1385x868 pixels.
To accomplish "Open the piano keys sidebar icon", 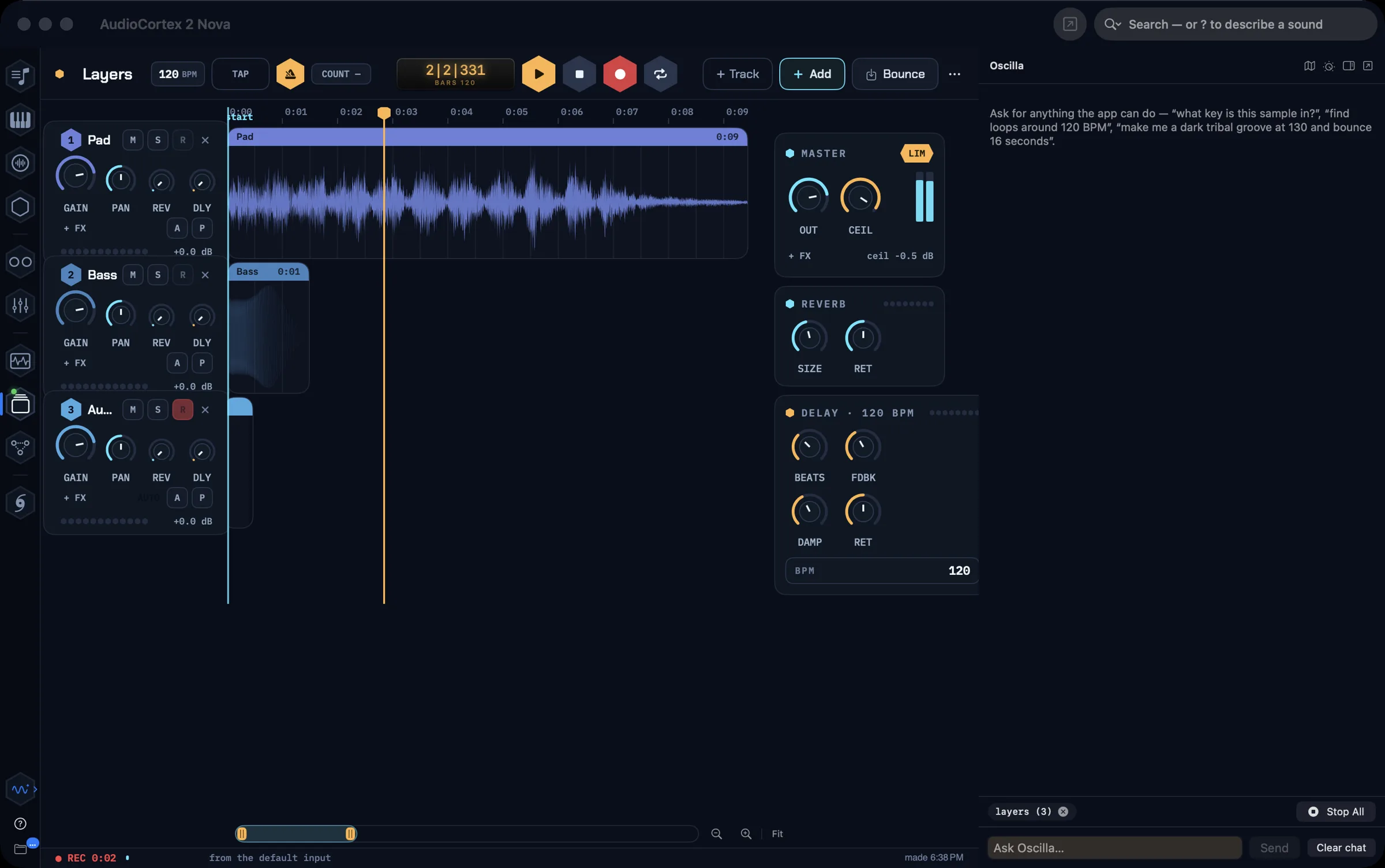I will (x=20, y=119).
